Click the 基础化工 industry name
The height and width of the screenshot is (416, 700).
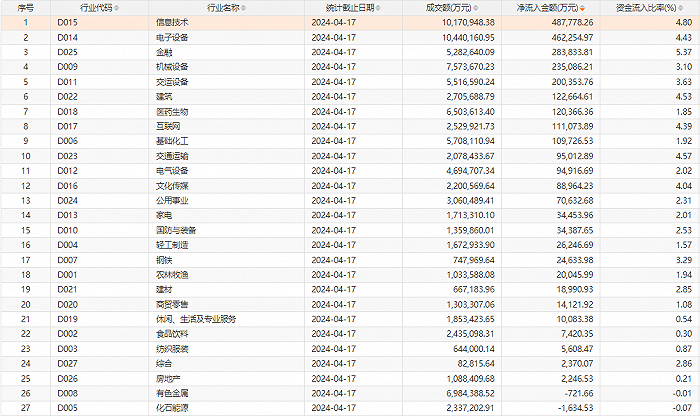[172, 141]
